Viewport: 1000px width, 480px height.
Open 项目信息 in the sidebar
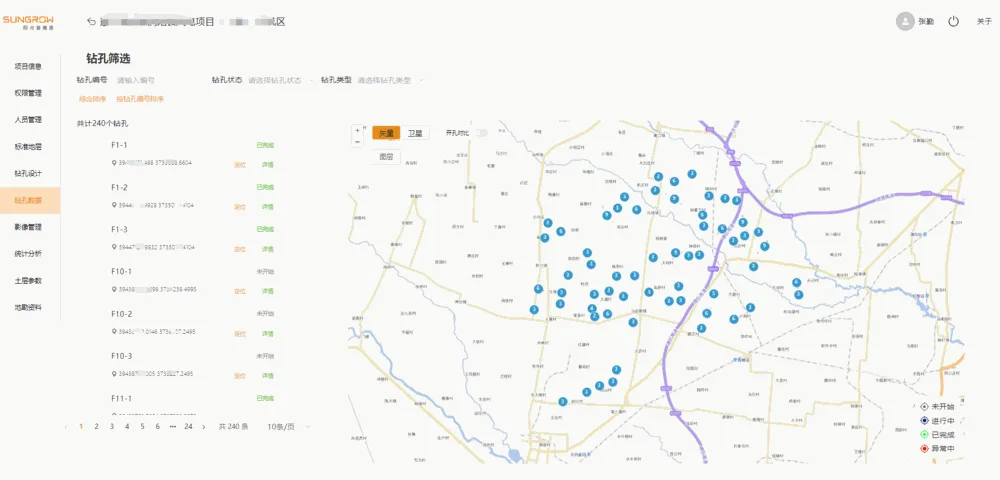pos(28,66)
